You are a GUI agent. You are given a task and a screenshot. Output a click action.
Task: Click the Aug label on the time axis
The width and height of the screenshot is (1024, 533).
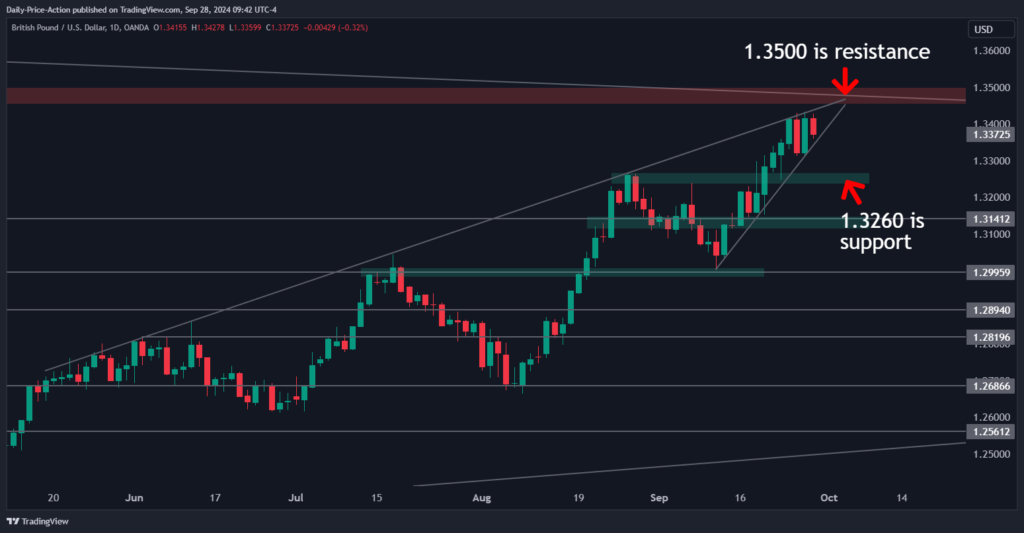[481, 498]
